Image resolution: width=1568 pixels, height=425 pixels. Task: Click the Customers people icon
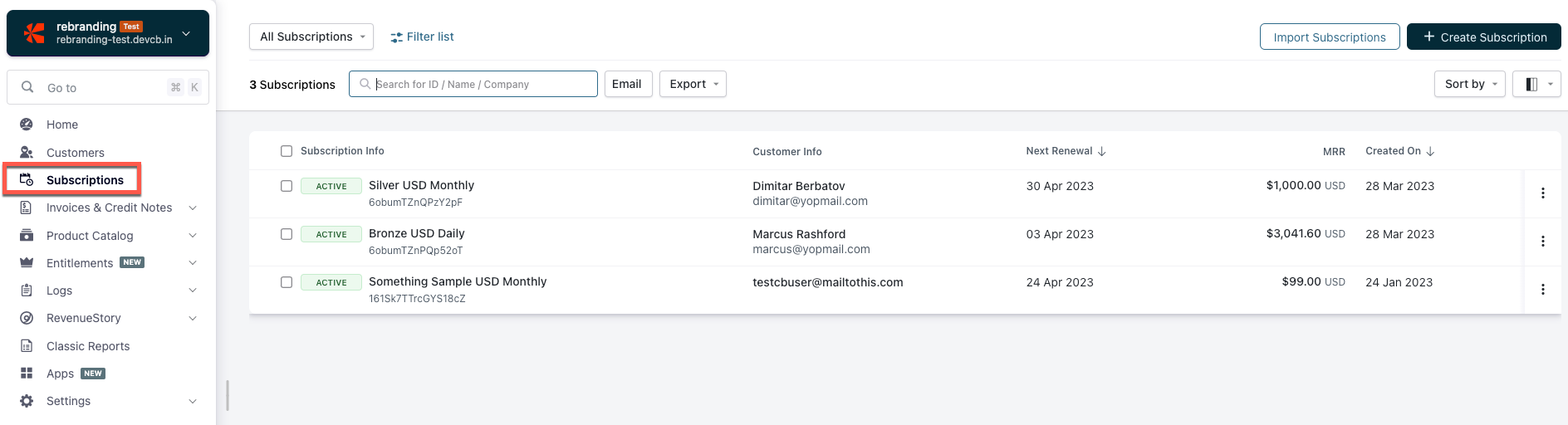click(27, 153)
